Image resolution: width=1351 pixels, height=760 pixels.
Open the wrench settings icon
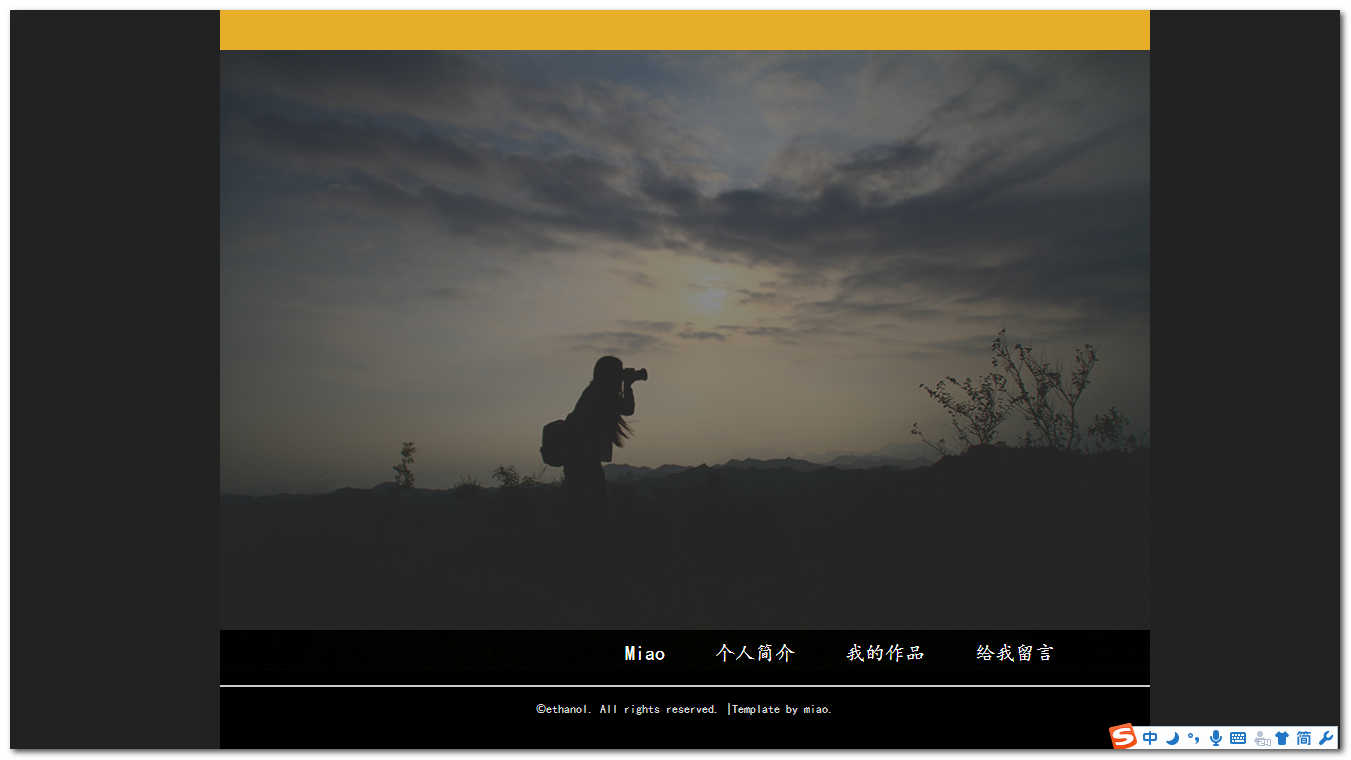1326,738
